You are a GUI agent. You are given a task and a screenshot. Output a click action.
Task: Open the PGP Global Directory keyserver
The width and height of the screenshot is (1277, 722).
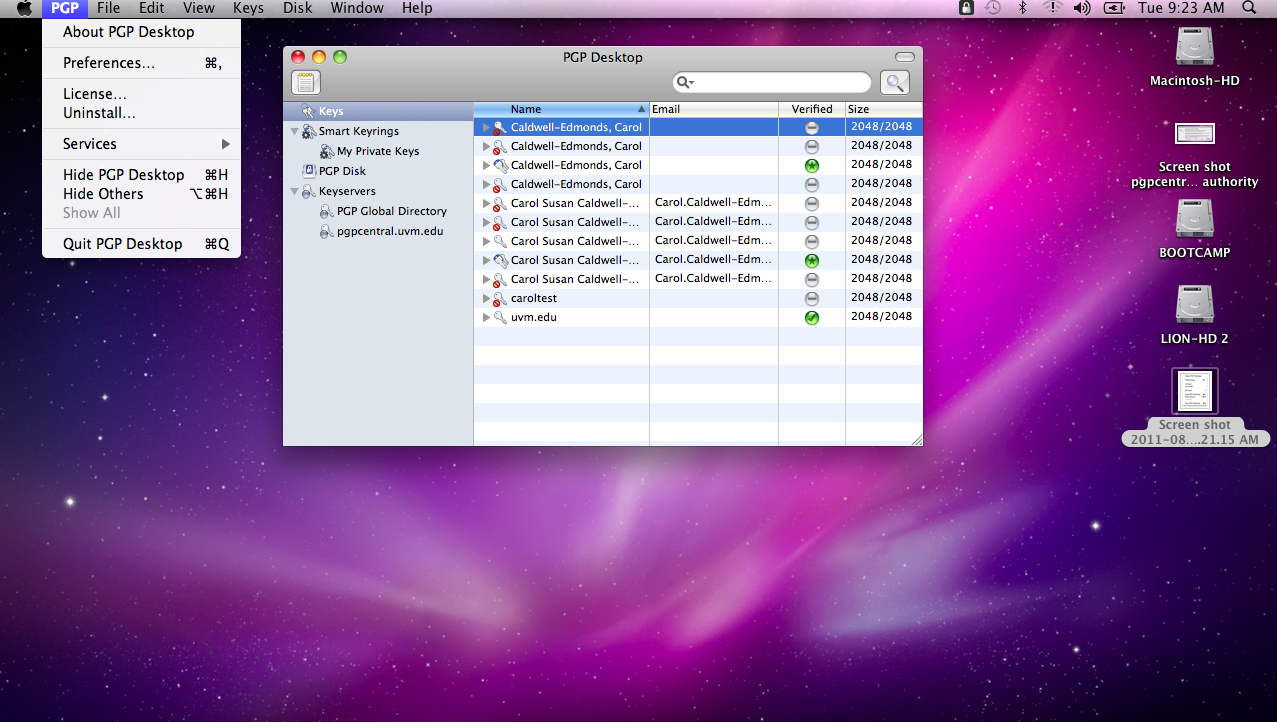tap(392, 211)
